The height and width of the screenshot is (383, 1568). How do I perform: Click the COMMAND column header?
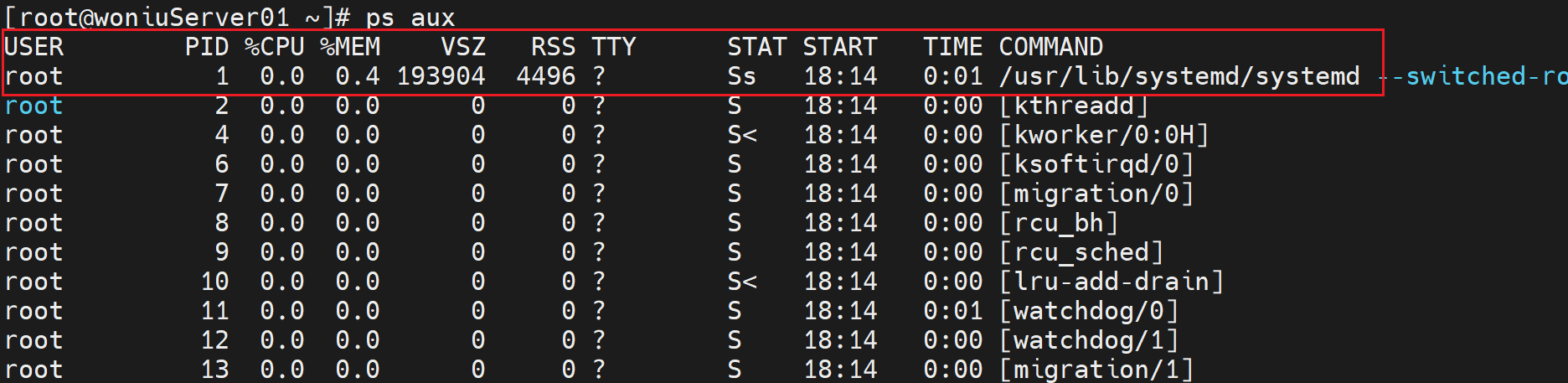click(1050, 47)
